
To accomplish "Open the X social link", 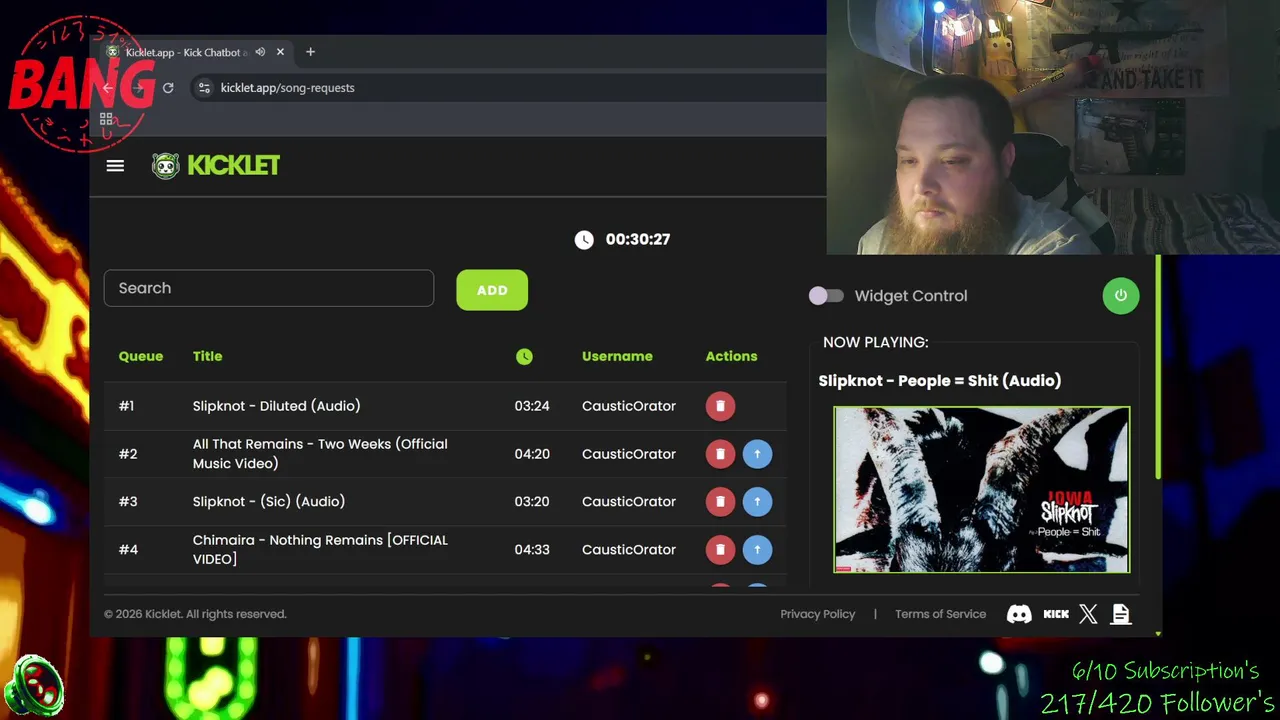I will point(1088,614).
